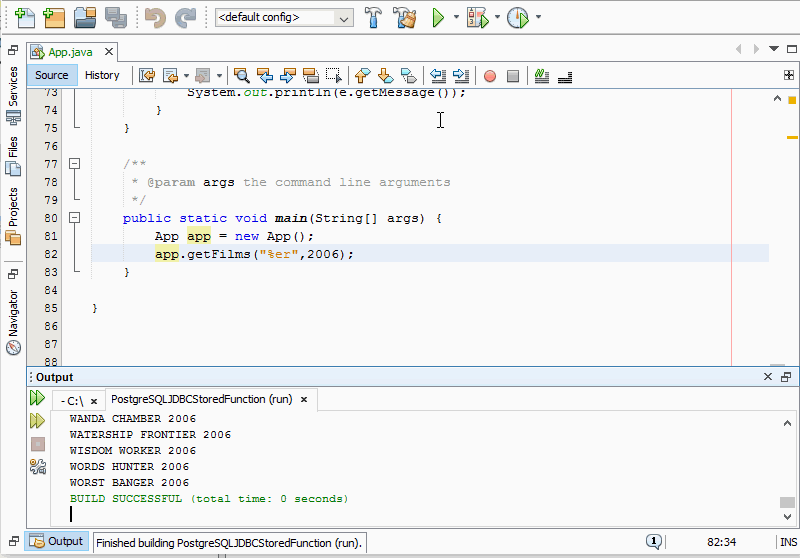This screenshot has height=558, width=800.
Task: Collapse the main method code fold
Action: [75, 217]
